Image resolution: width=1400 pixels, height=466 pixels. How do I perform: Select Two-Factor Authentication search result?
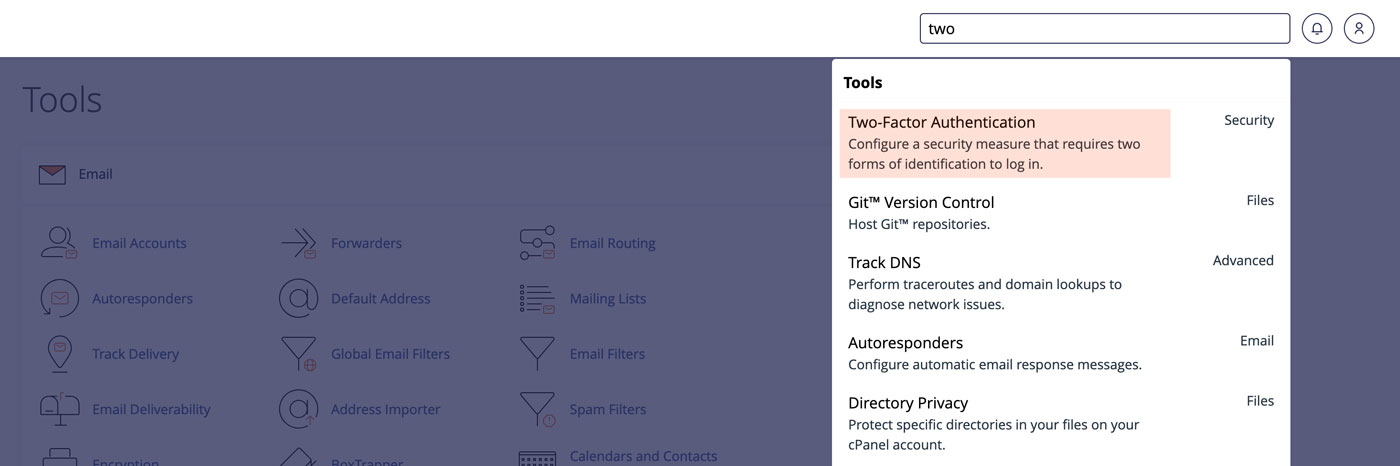[x=1005, y=143]
